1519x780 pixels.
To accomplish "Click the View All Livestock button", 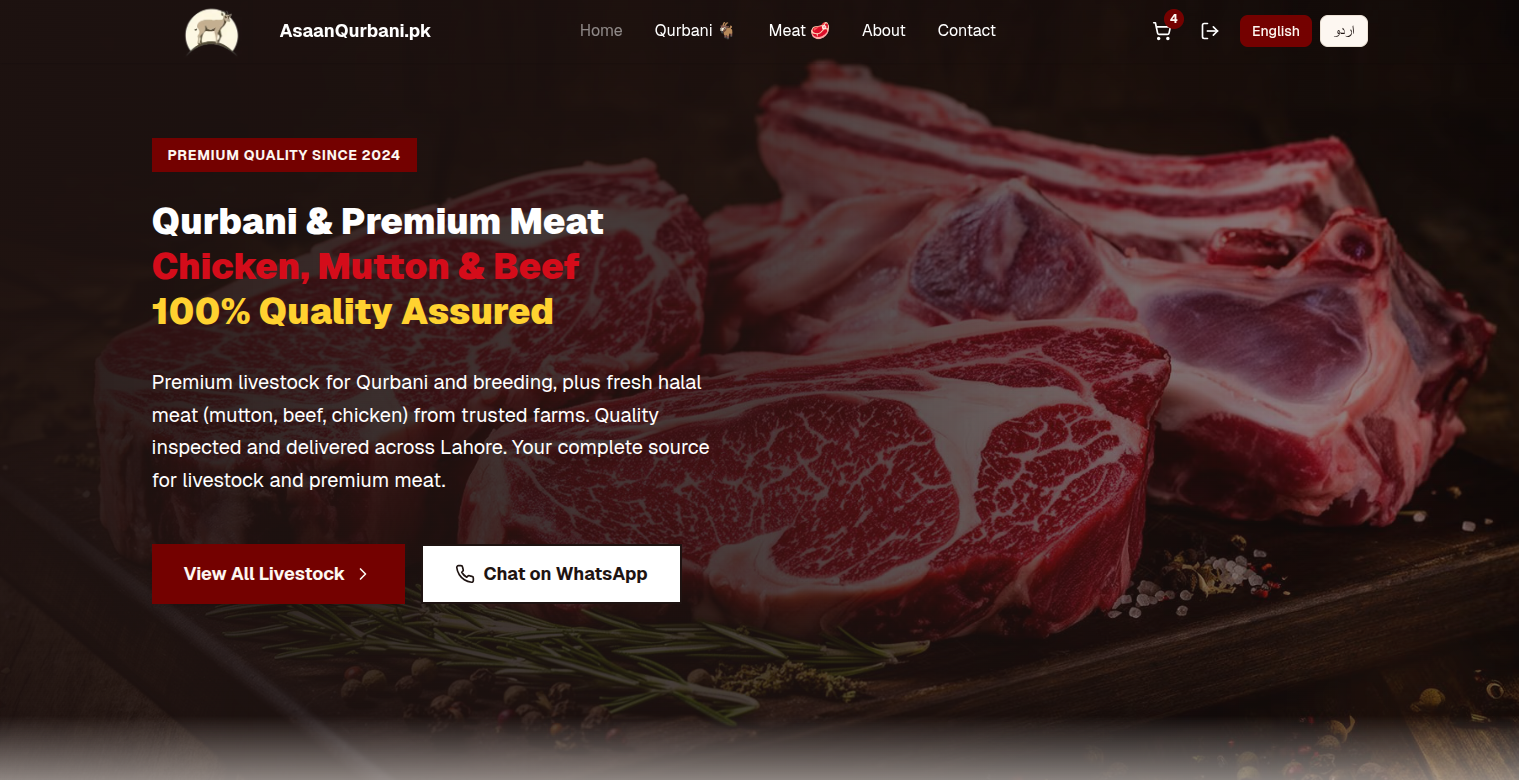I will (278, 574).
